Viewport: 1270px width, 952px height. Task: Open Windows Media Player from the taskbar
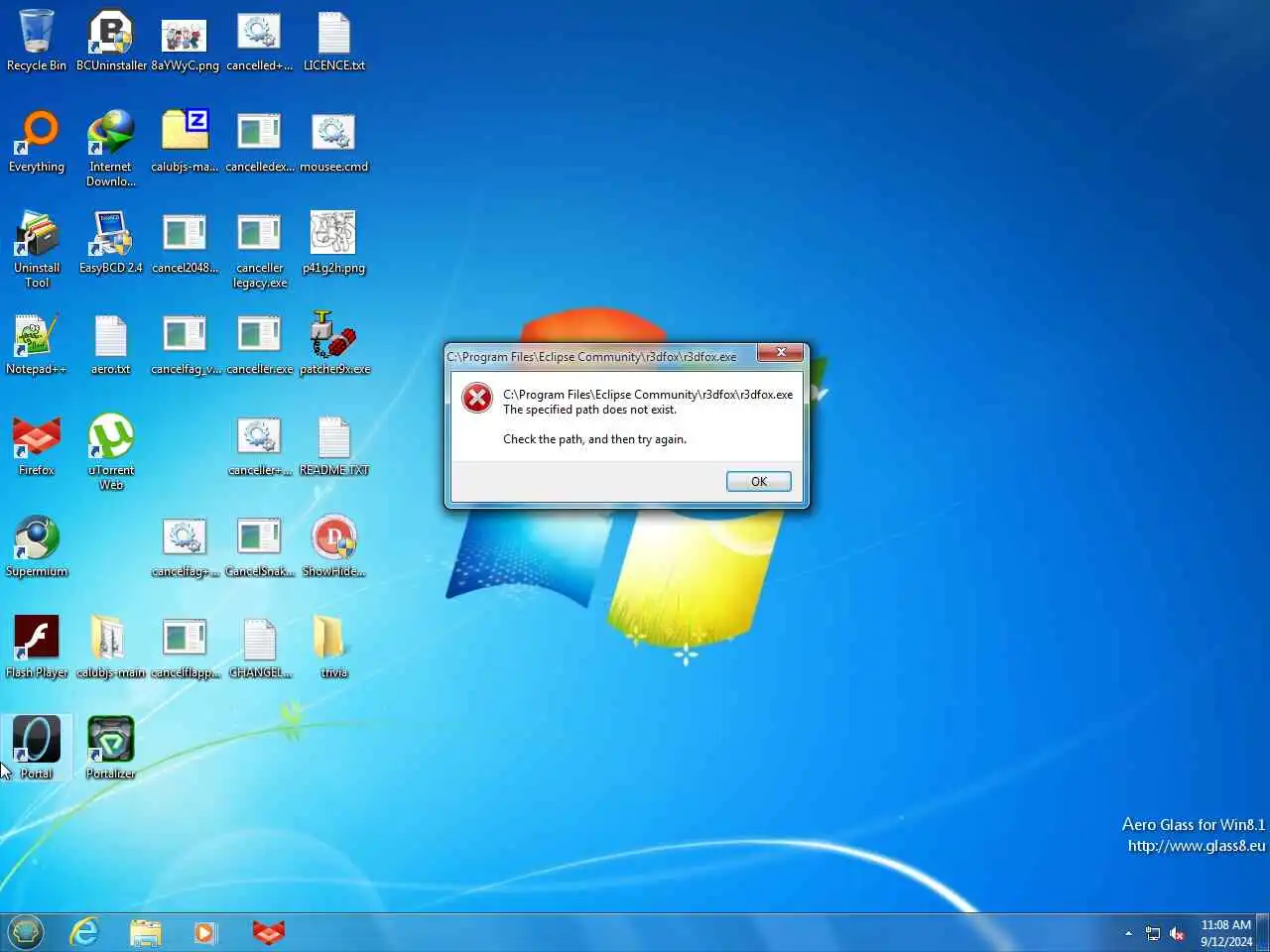[x=204, y=932]
